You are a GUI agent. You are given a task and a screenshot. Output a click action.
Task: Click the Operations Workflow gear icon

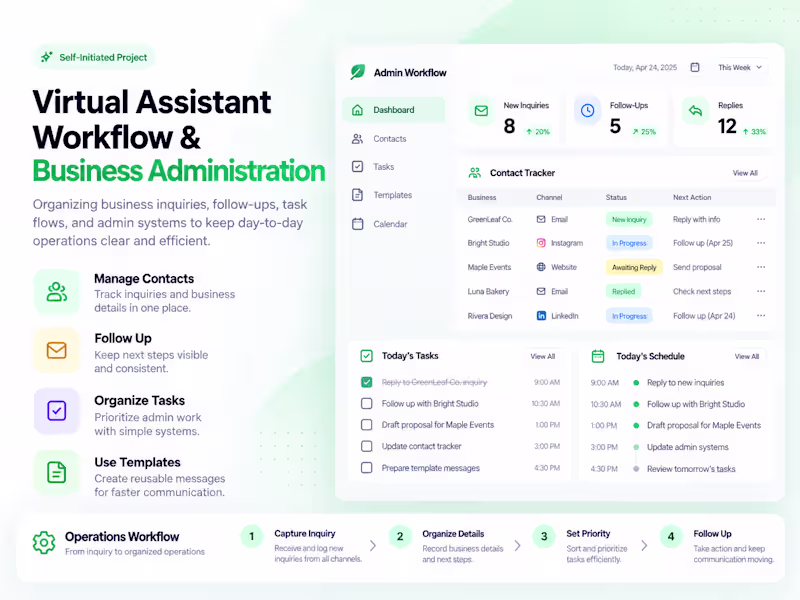[x=44, y=542]
